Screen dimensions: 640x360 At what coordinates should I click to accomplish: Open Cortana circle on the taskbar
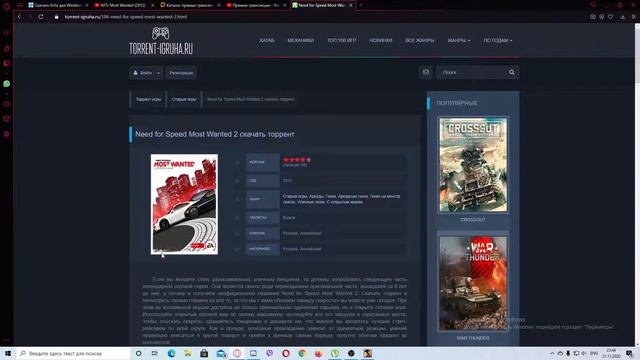click(x=139, y=353)
